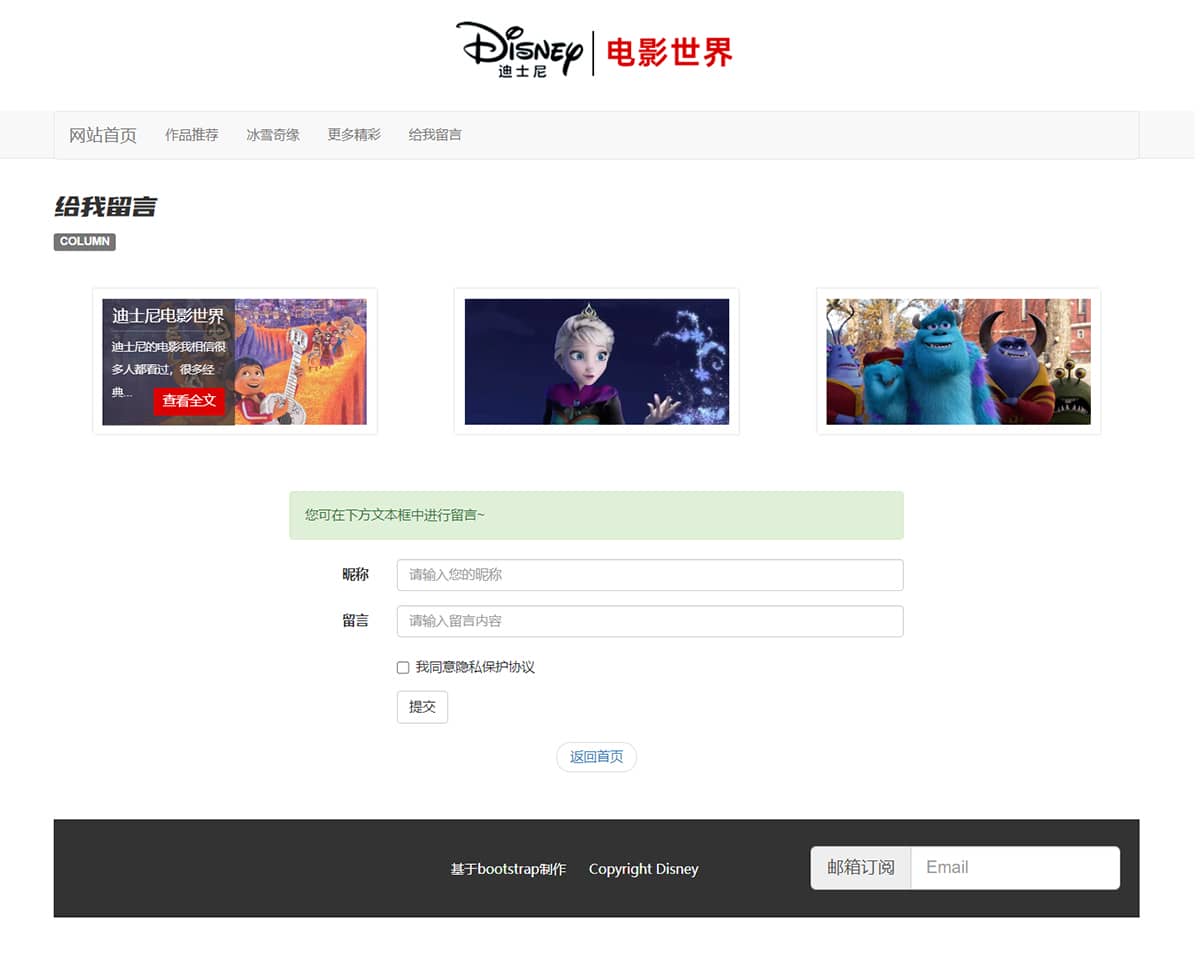The width and height of the screenshot is (1200, 962).
Task: Go to 作品推荐 nav item
Action: click(192, 135)
